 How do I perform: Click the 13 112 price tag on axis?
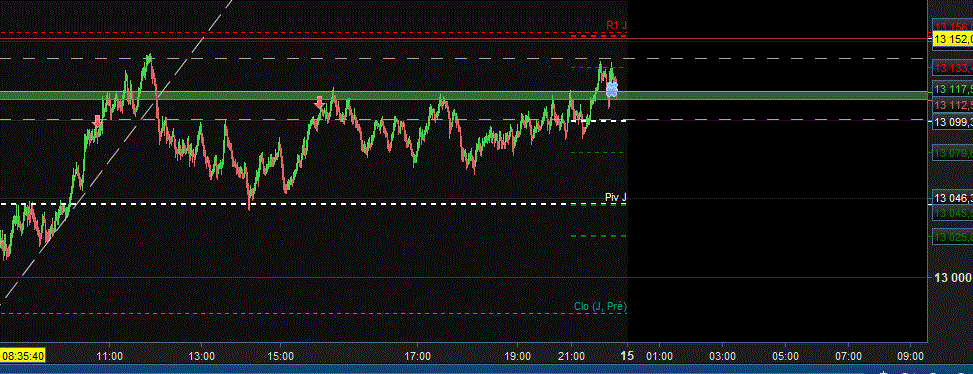pos(953,105)
